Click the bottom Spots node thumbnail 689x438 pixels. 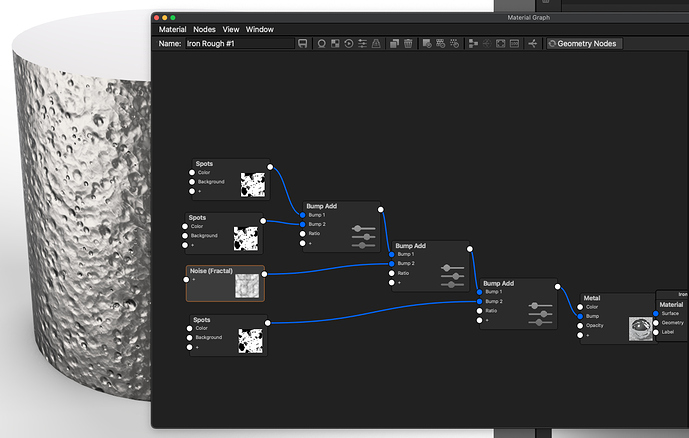pyautogui.click(x=250, y=340)
